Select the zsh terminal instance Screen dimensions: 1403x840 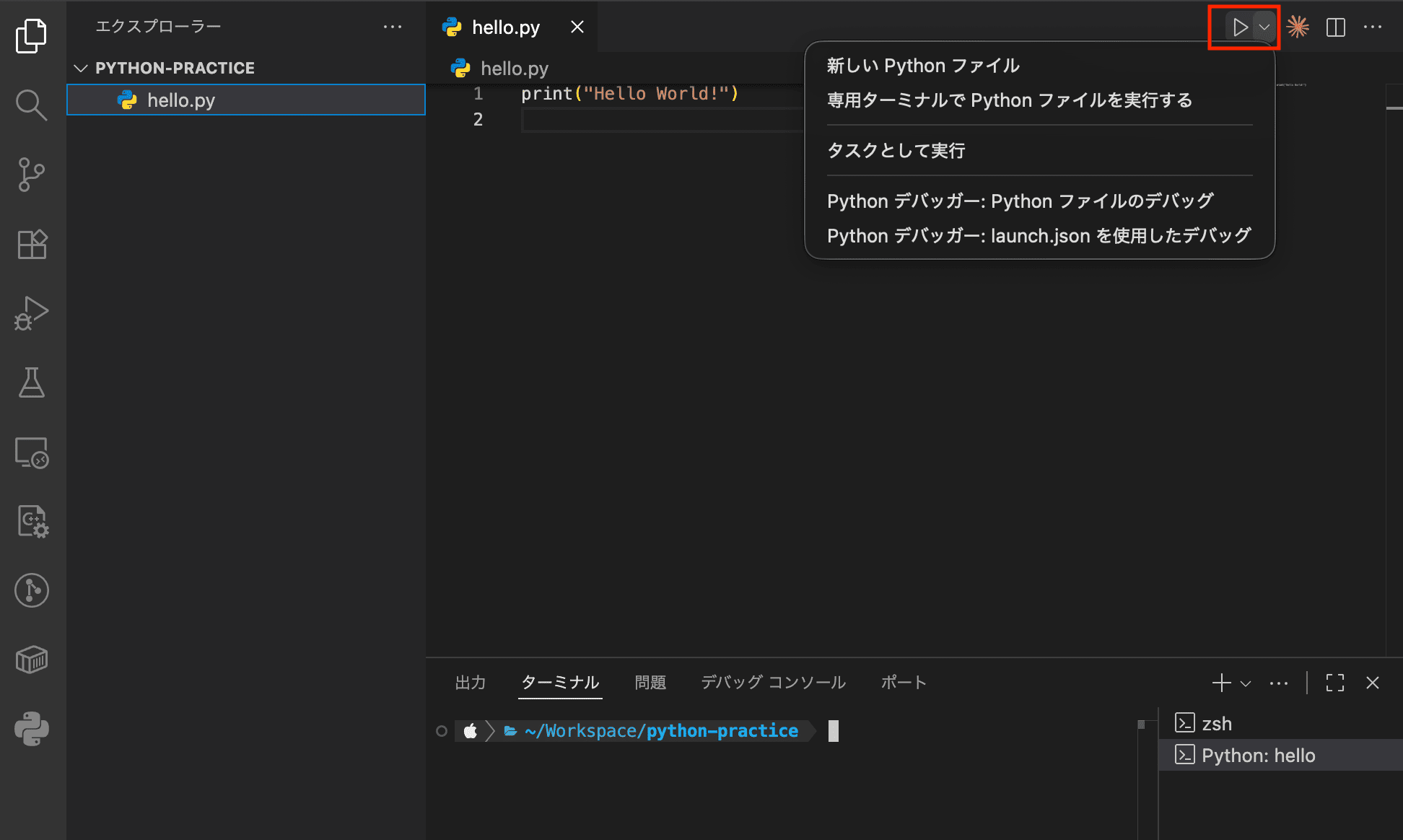click(1217, 724)
